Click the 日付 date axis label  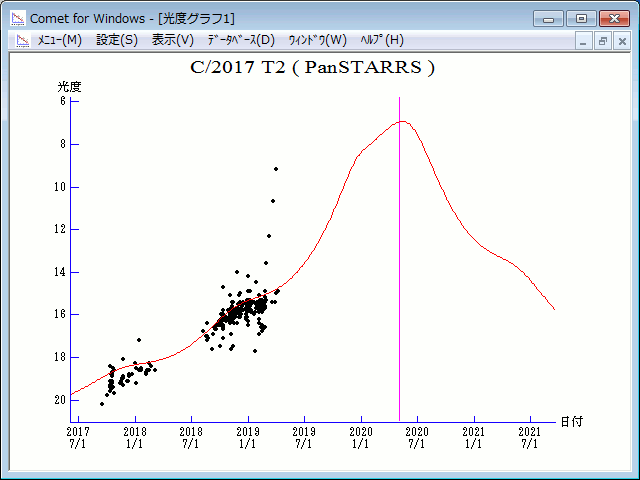coord(571,422)
